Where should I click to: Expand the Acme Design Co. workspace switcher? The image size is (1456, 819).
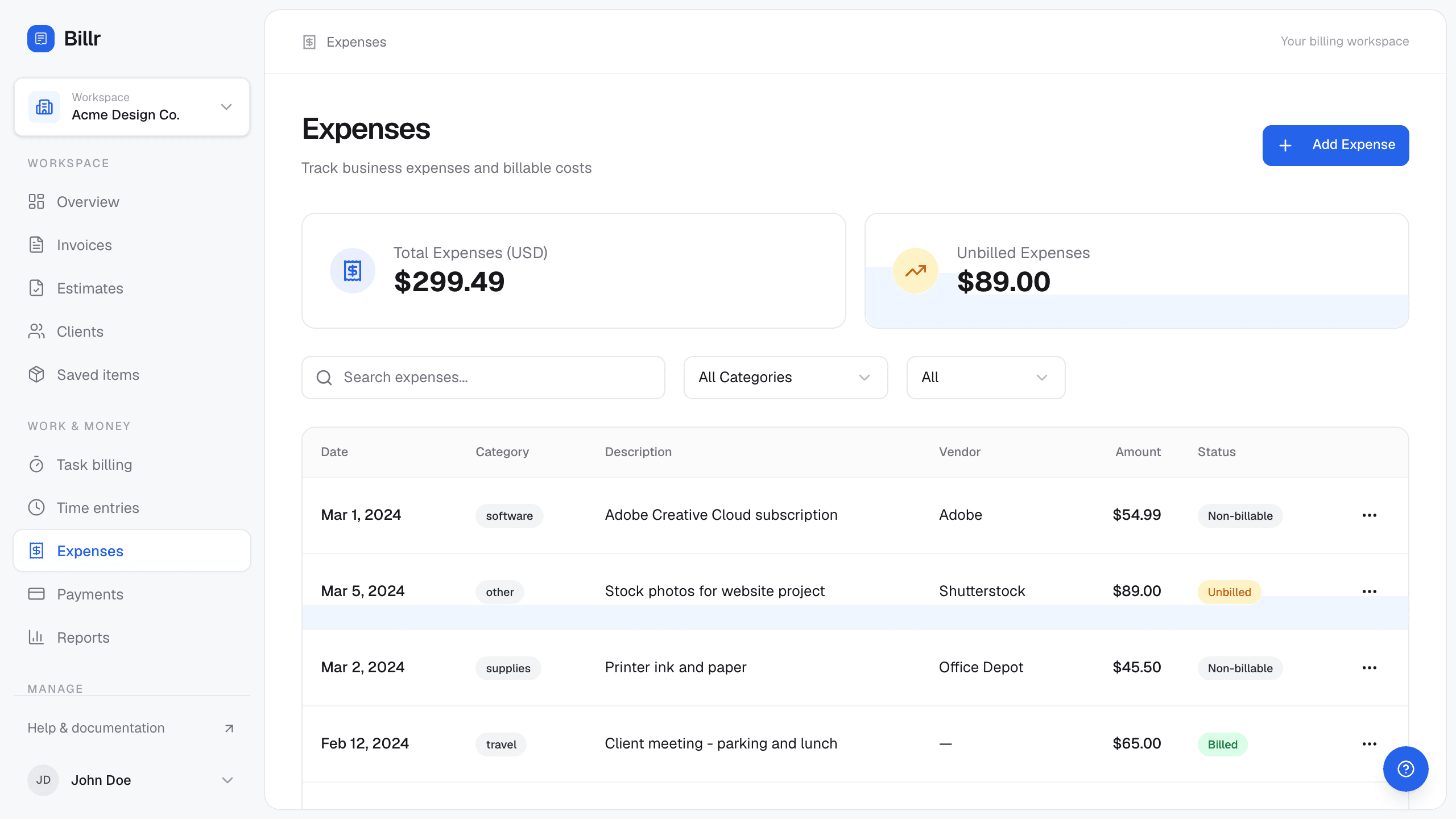(x=132, y=107)
